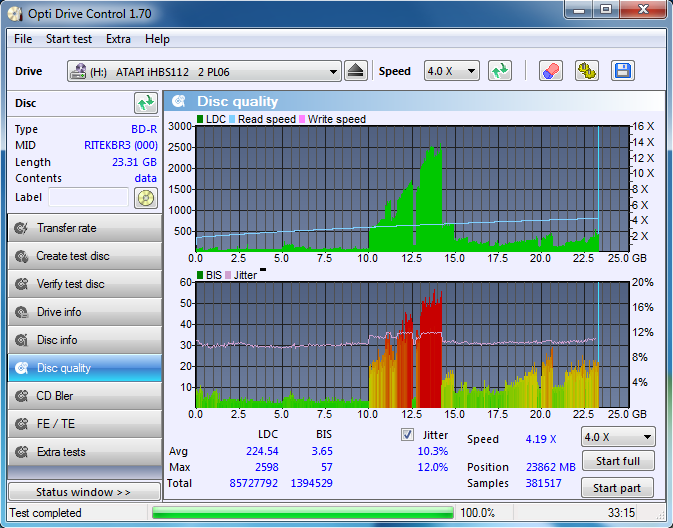Click the LDC Total value 85727792
Screen dimensions: 673x528
[x=253, y=483]
